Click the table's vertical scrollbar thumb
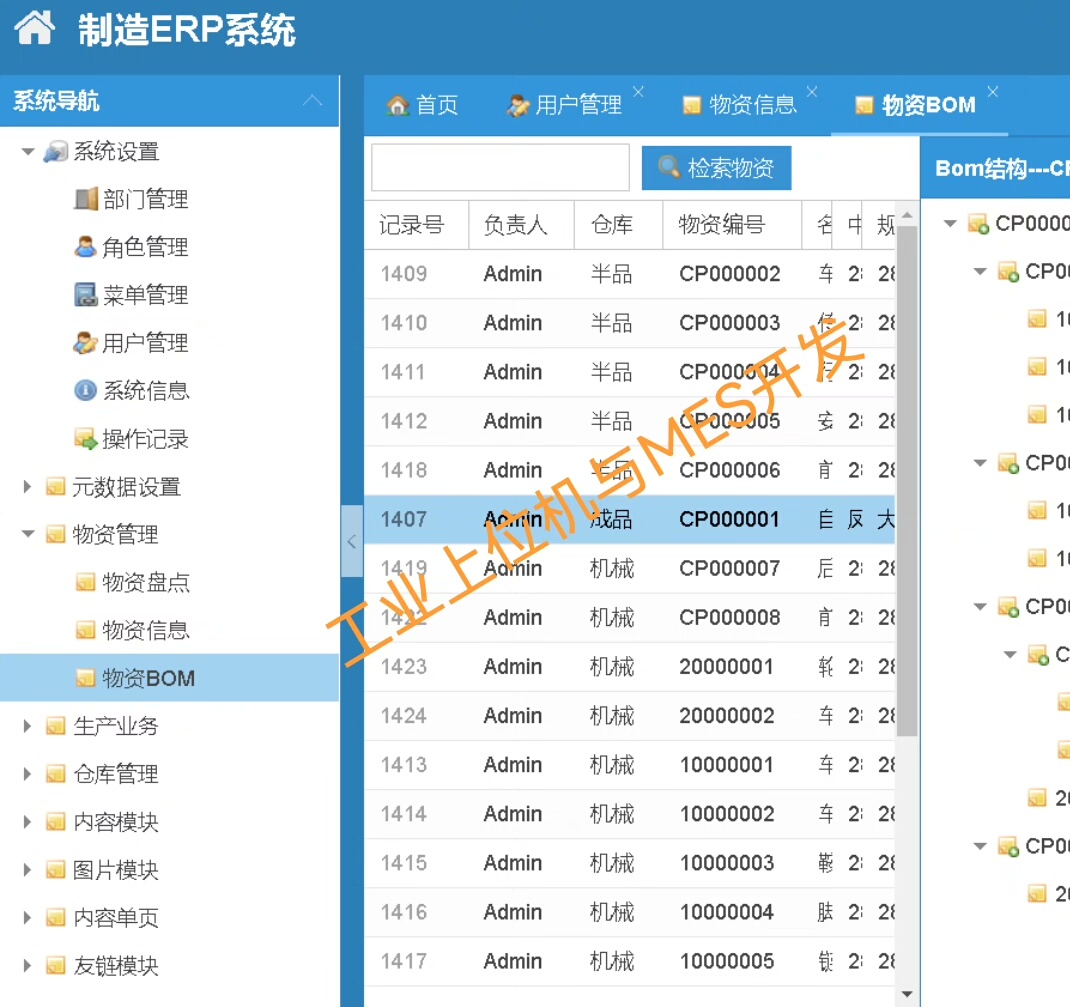Image resolution: width=1070 pixels, height=1007 pixels. (x=906, y=480)
